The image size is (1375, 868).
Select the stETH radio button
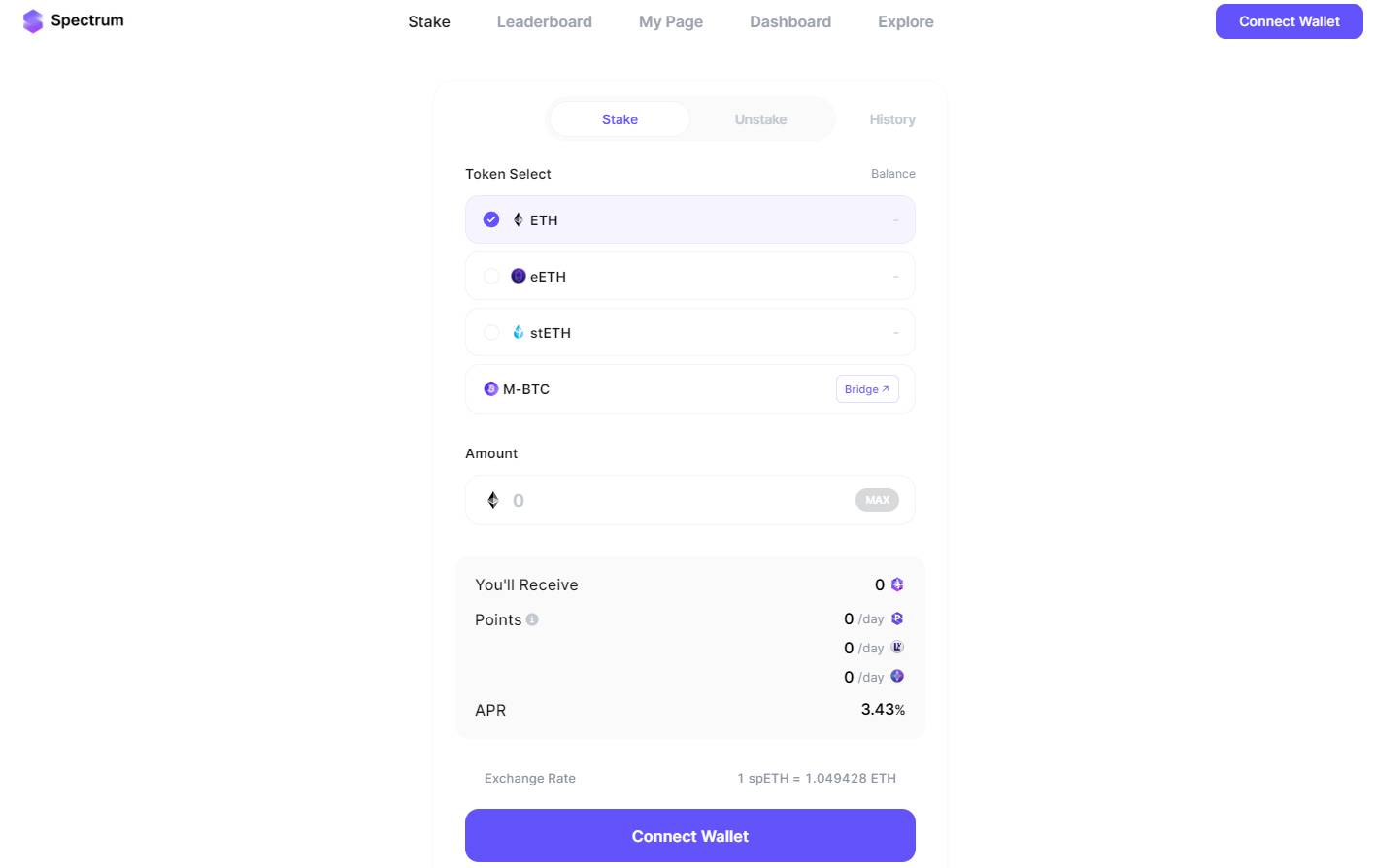click(491, 332)
